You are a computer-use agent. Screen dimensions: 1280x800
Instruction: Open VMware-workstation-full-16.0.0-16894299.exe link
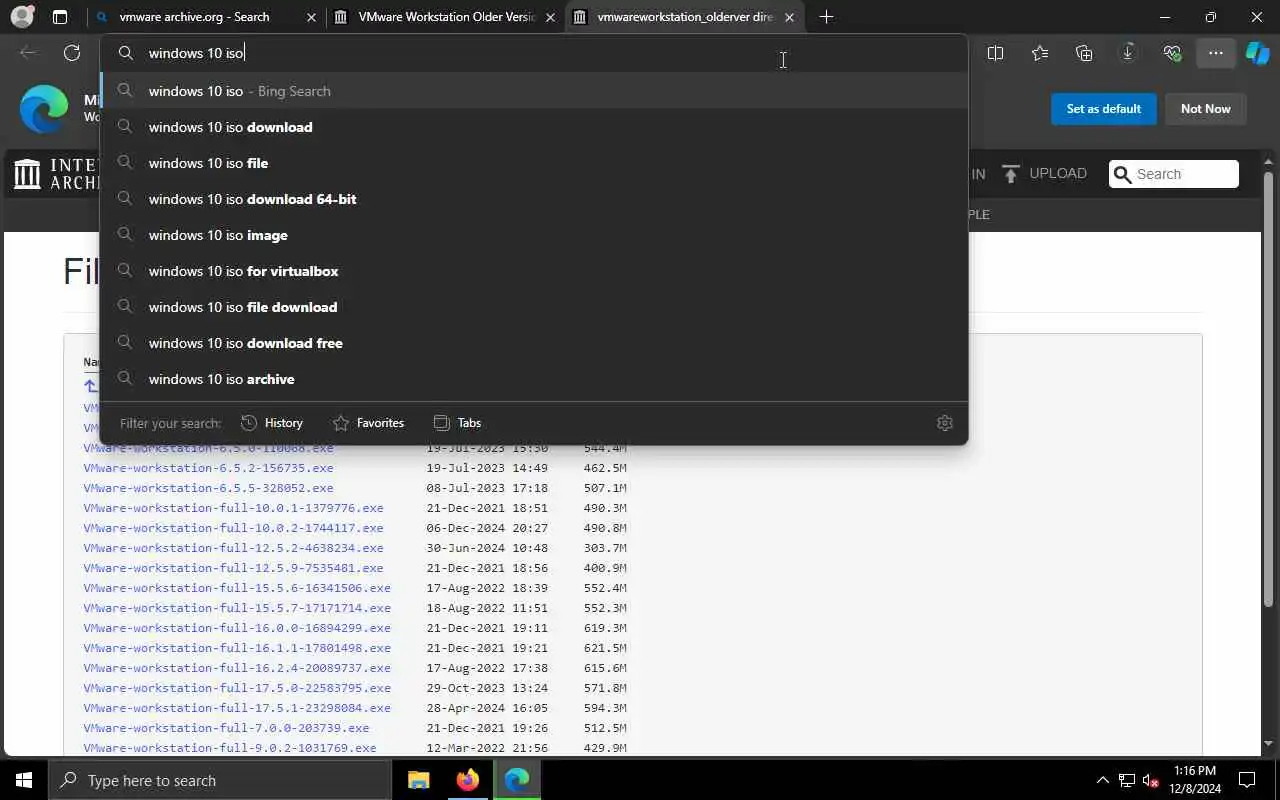[237, 628]
